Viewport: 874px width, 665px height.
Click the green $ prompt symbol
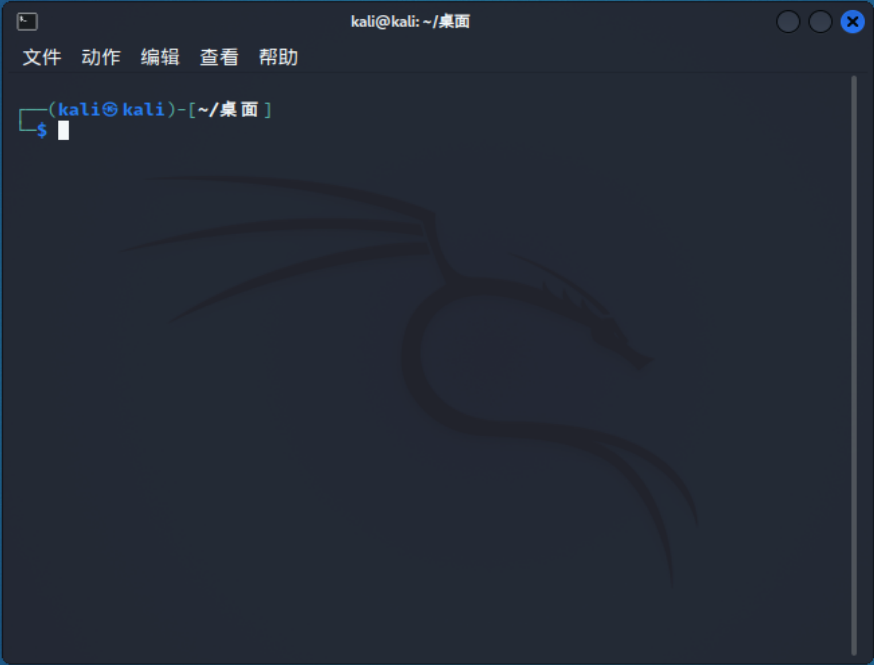coord(40,130)
